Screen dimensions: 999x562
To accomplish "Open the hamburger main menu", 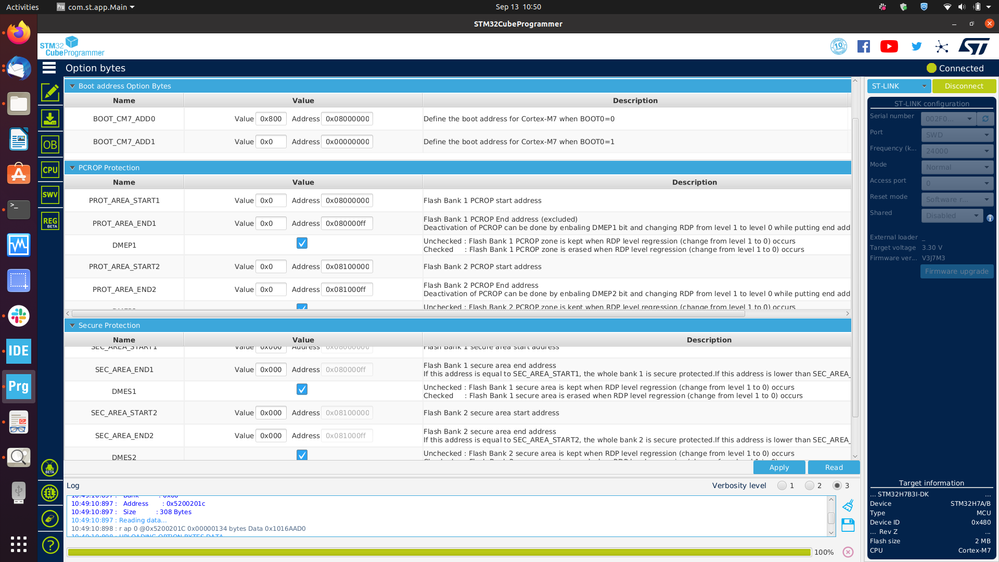I will click(x=49, y=68).
